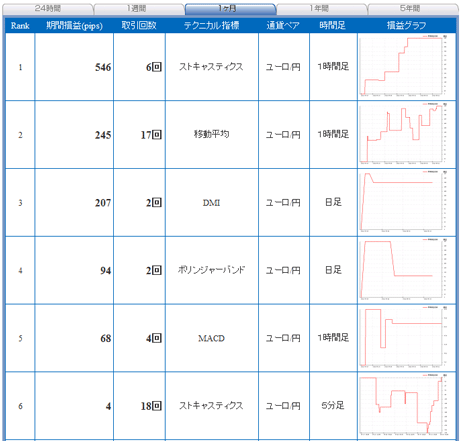Click rank number 4 in the Rank column
This screenshot has height=441, width=460.
coord(20,270)
